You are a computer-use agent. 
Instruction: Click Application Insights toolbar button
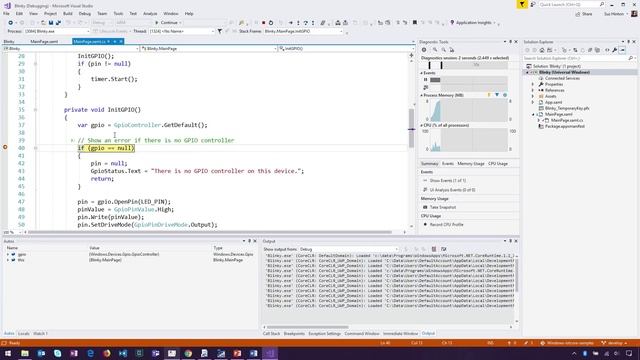tap(473, 23)
